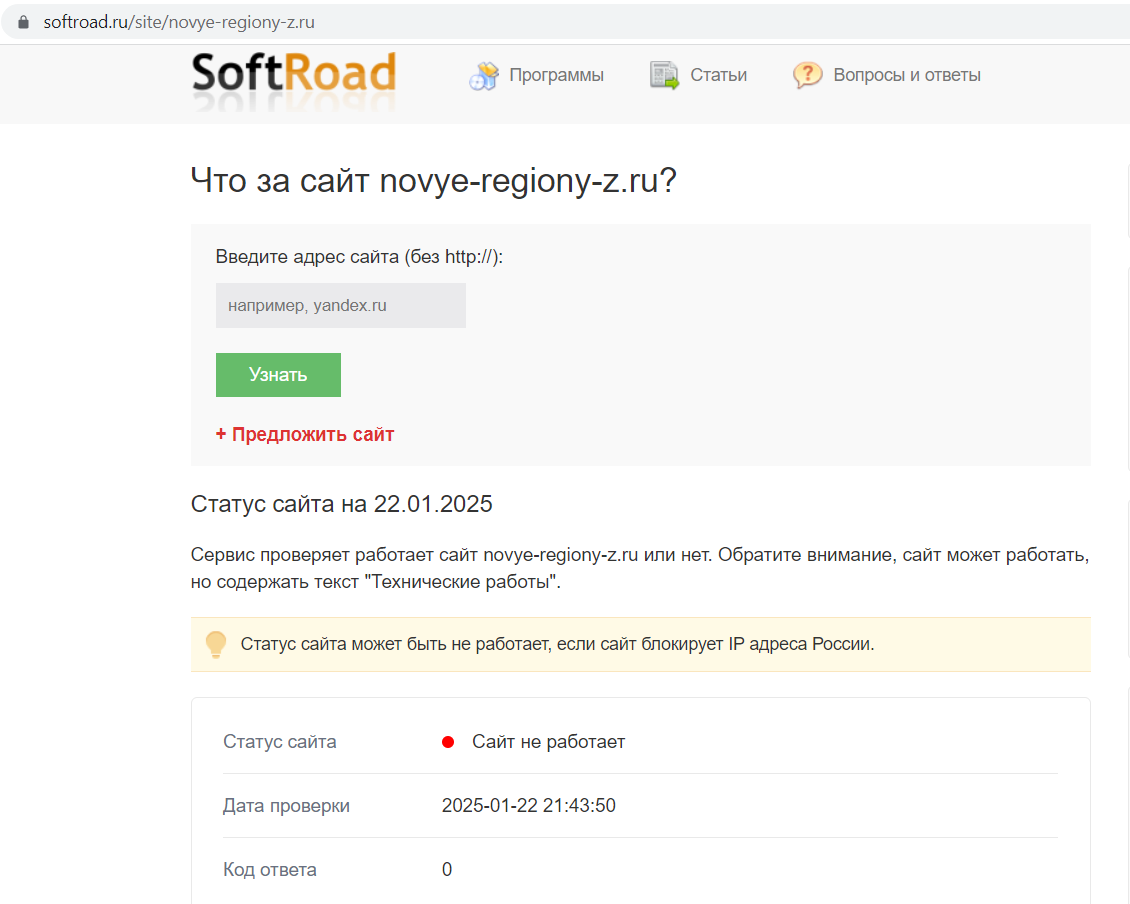Viewport: 1130px width, 904px height.
Task: Click the check timestamp 2025-01-22 21:43:50
Action: pos(528,806)
